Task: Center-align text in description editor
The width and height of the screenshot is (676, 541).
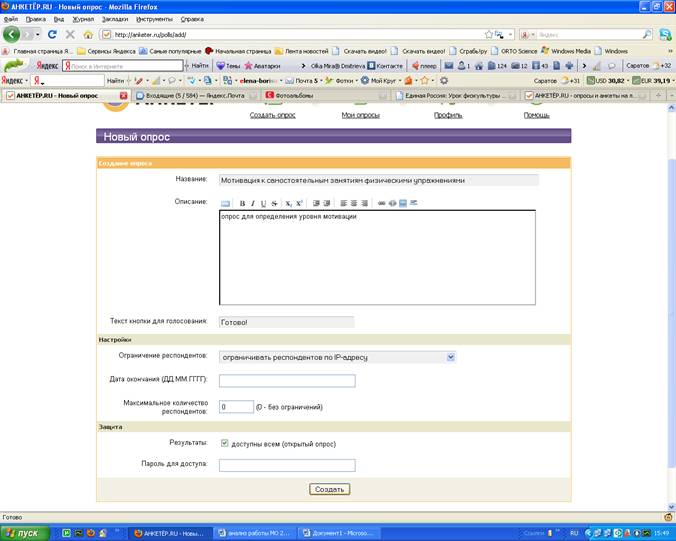Action: click(354, 203)
